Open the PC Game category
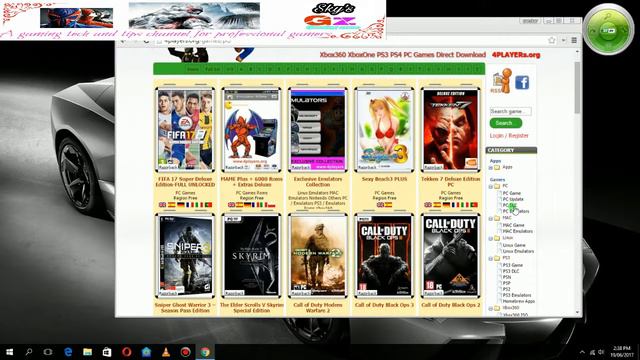640x360 pixels. coord(511,193)
